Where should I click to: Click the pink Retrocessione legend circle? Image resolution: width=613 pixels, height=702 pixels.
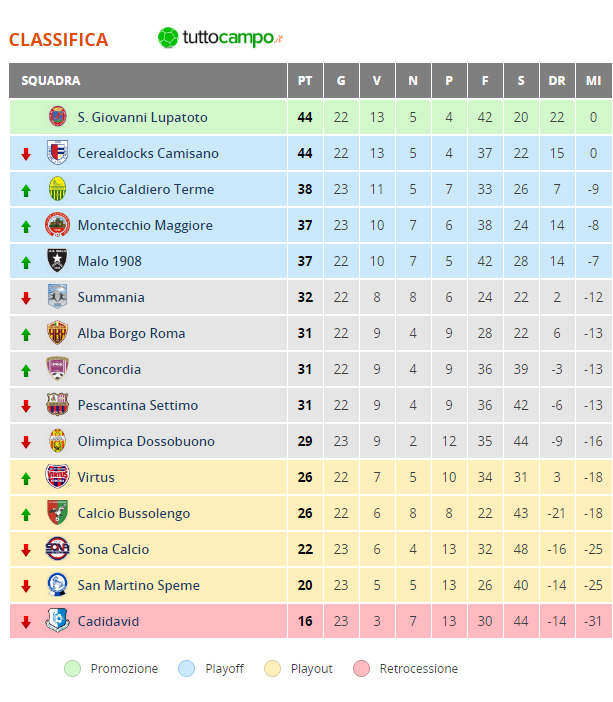[x=361, y=668]
